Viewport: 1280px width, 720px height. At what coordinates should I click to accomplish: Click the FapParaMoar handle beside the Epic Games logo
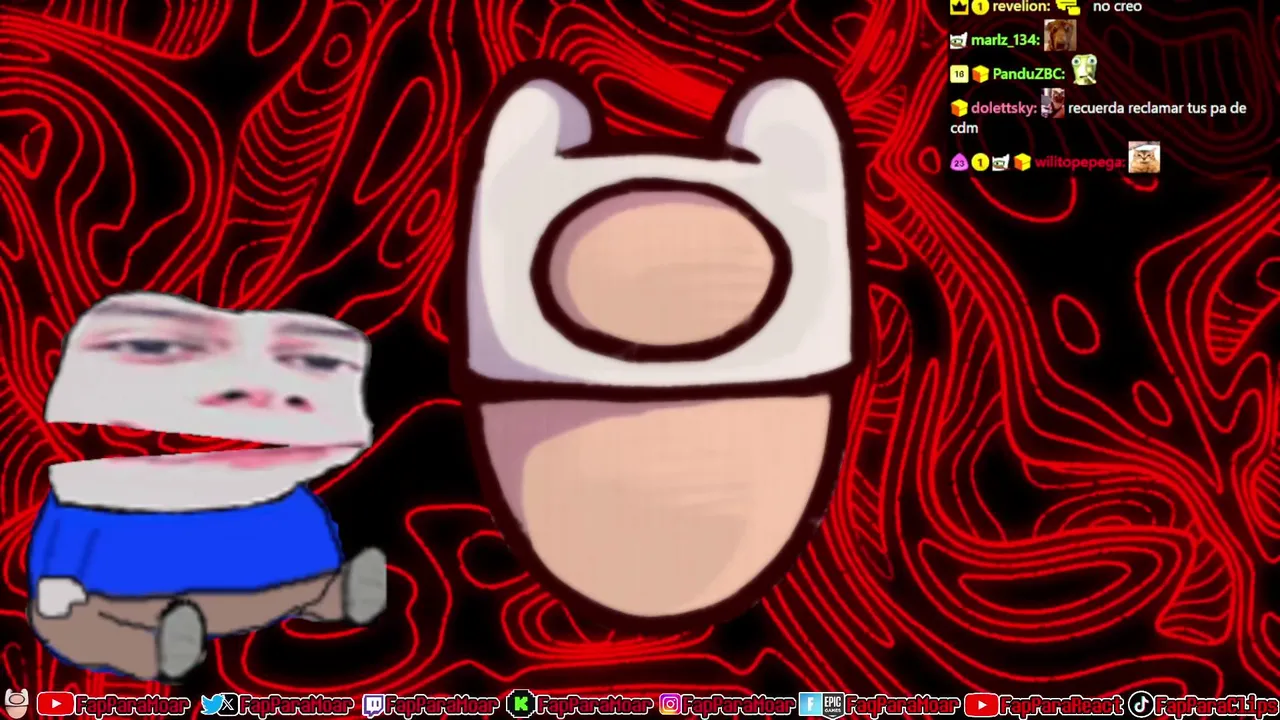pos(903,705)
